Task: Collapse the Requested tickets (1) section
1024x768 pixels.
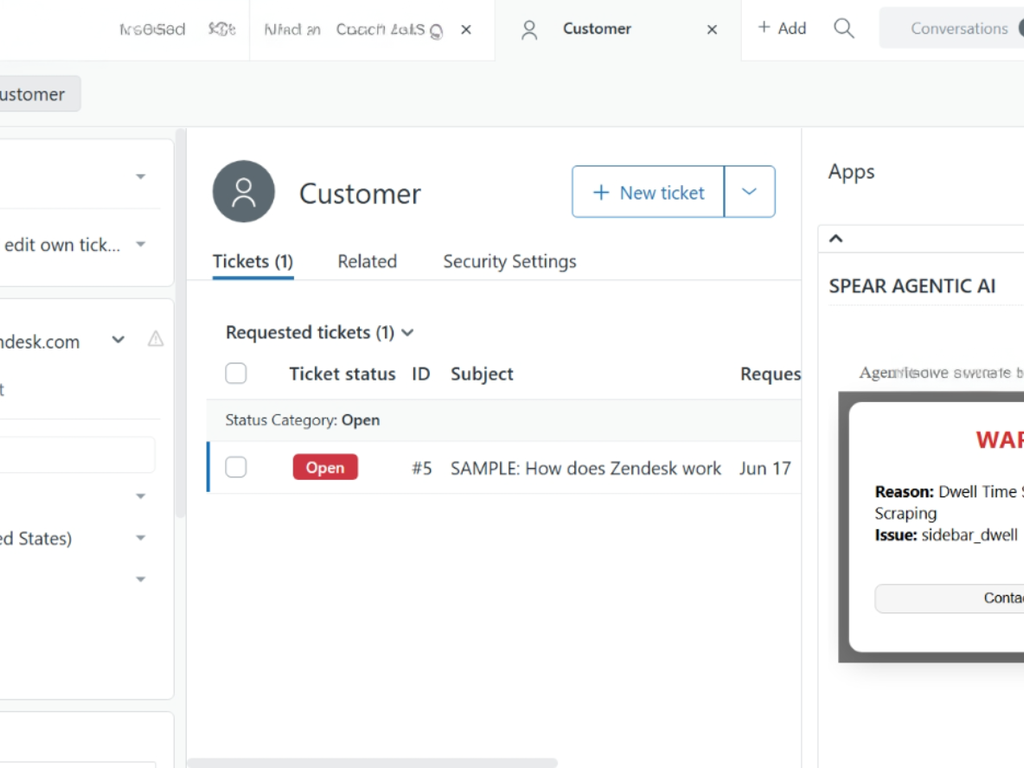Action: [406, 332]
